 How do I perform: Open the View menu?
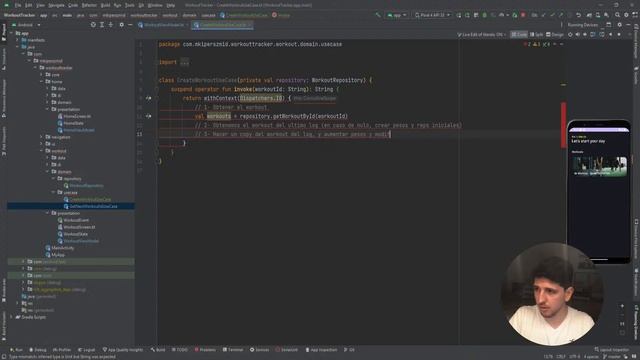(40, 5)
